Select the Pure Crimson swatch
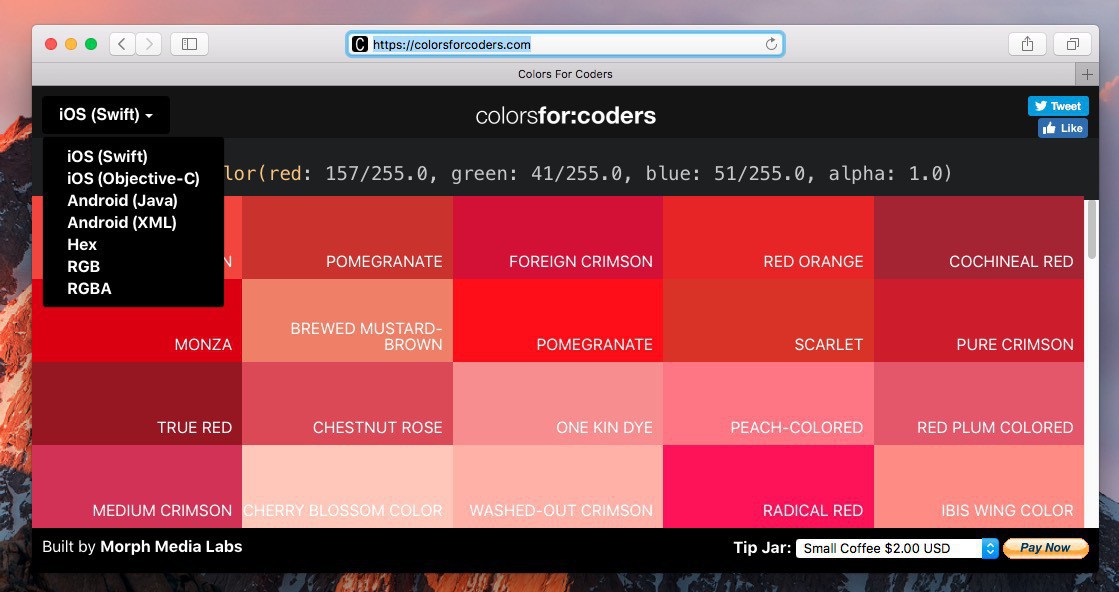The image size is (1119, 592). [x=979, y=320]
